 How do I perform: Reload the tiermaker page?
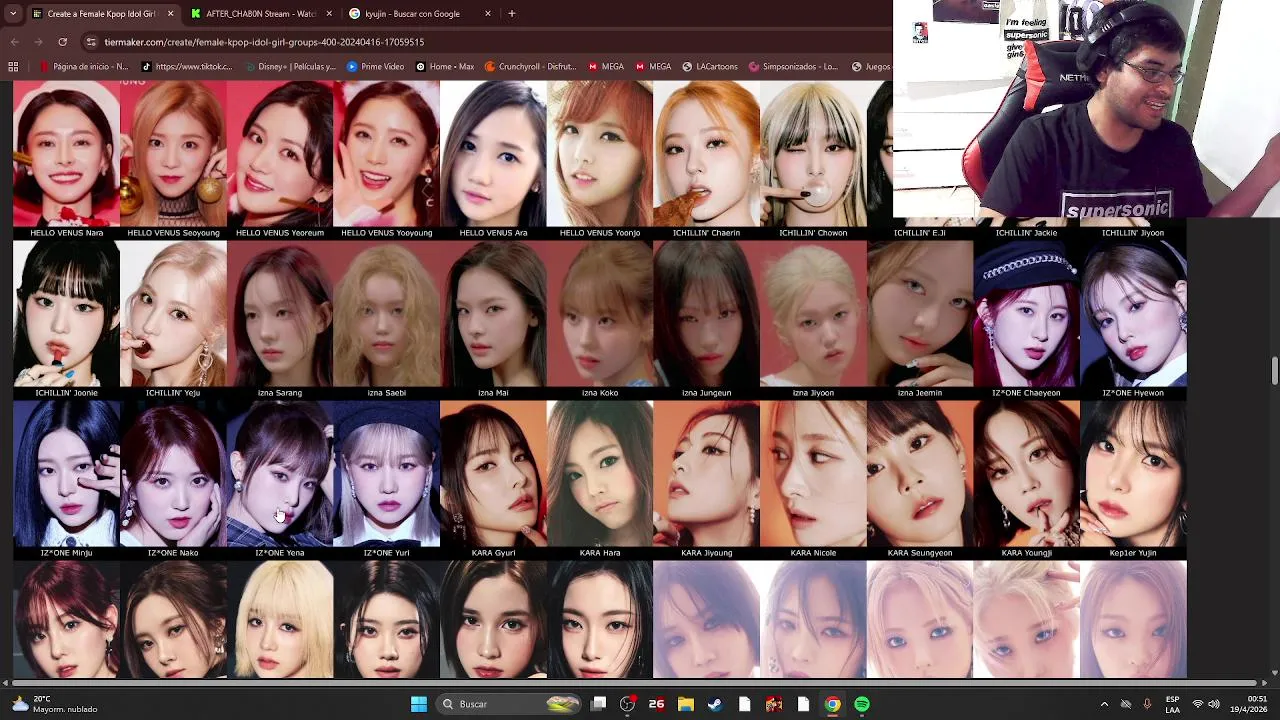pyautogui.click(x=62, y=42)
